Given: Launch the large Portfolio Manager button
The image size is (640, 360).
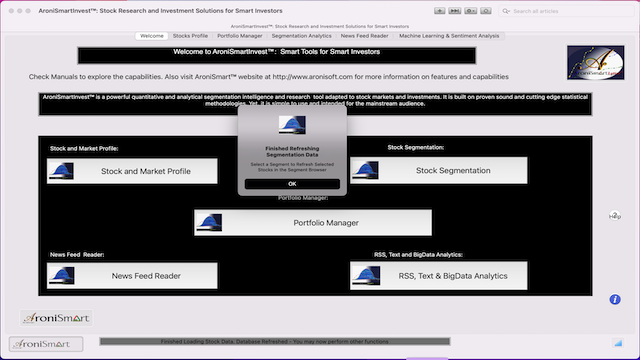Looking at the screenshot, I should (x=313, y=222).
